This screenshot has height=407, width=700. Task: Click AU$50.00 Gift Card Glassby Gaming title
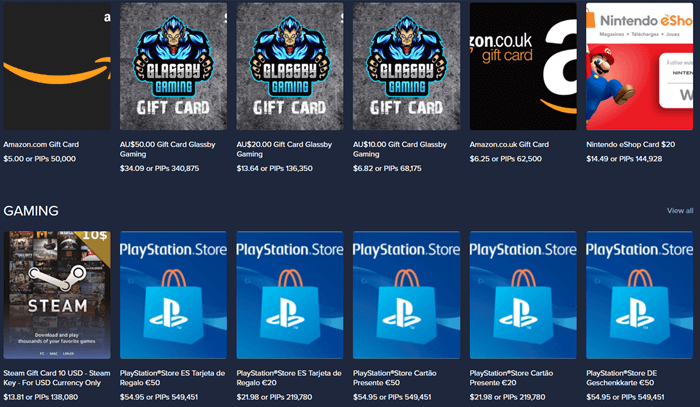coord(167,149)
